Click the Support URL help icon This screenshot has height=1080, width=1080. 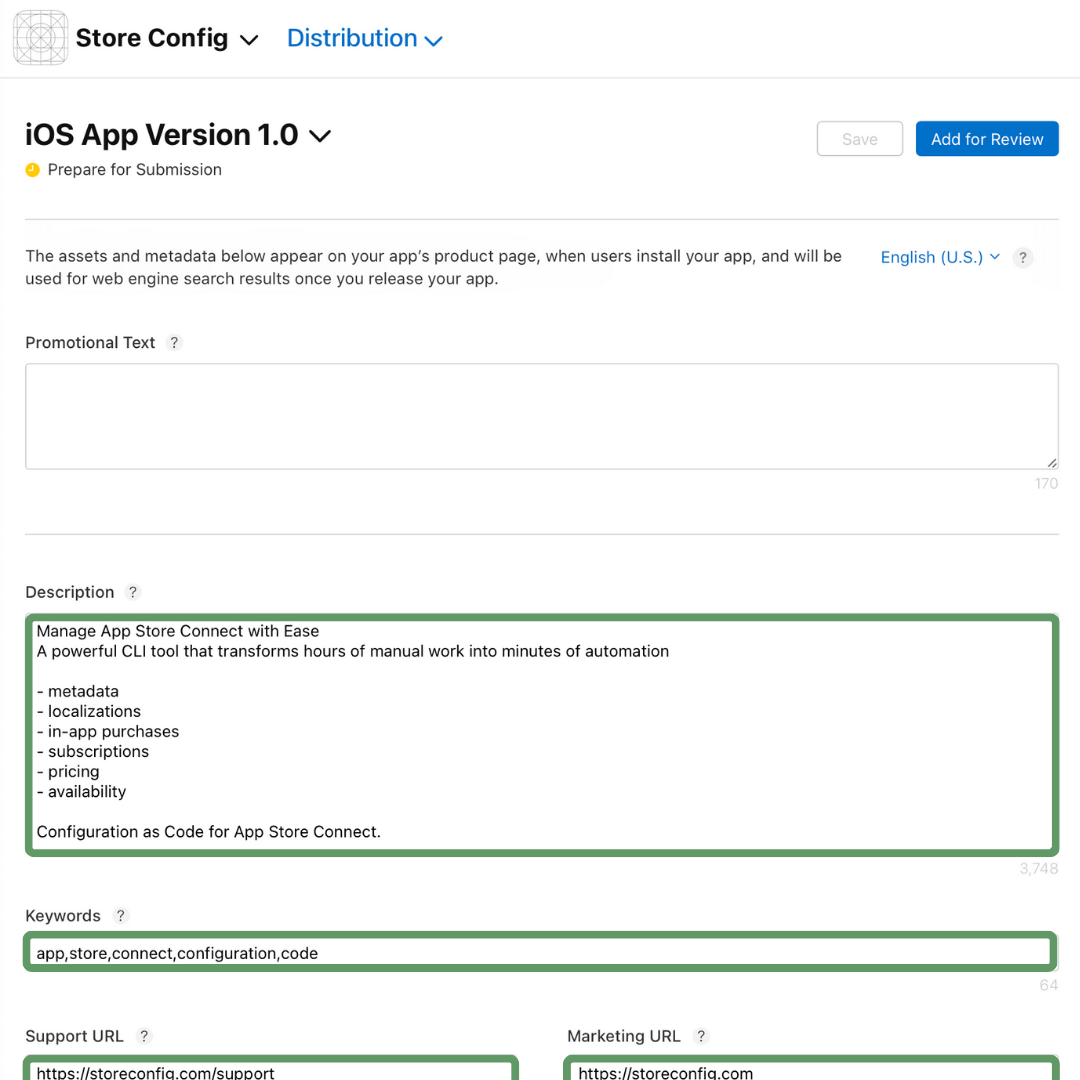coord(143,1036)
